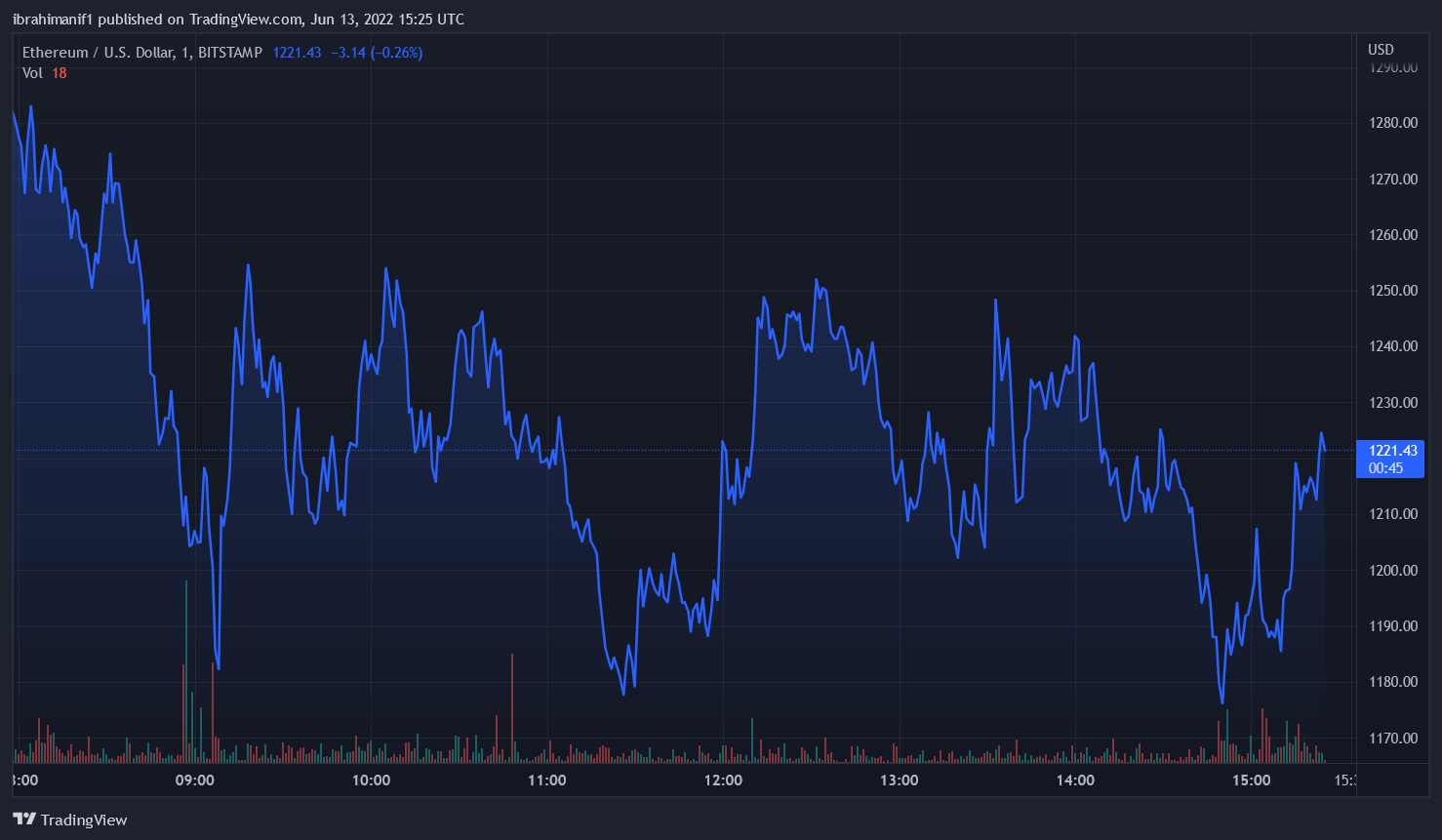Click the blue current price label 1221.43
Viewport: 1442px width, 840px height.
click(x=1389, y=451)
